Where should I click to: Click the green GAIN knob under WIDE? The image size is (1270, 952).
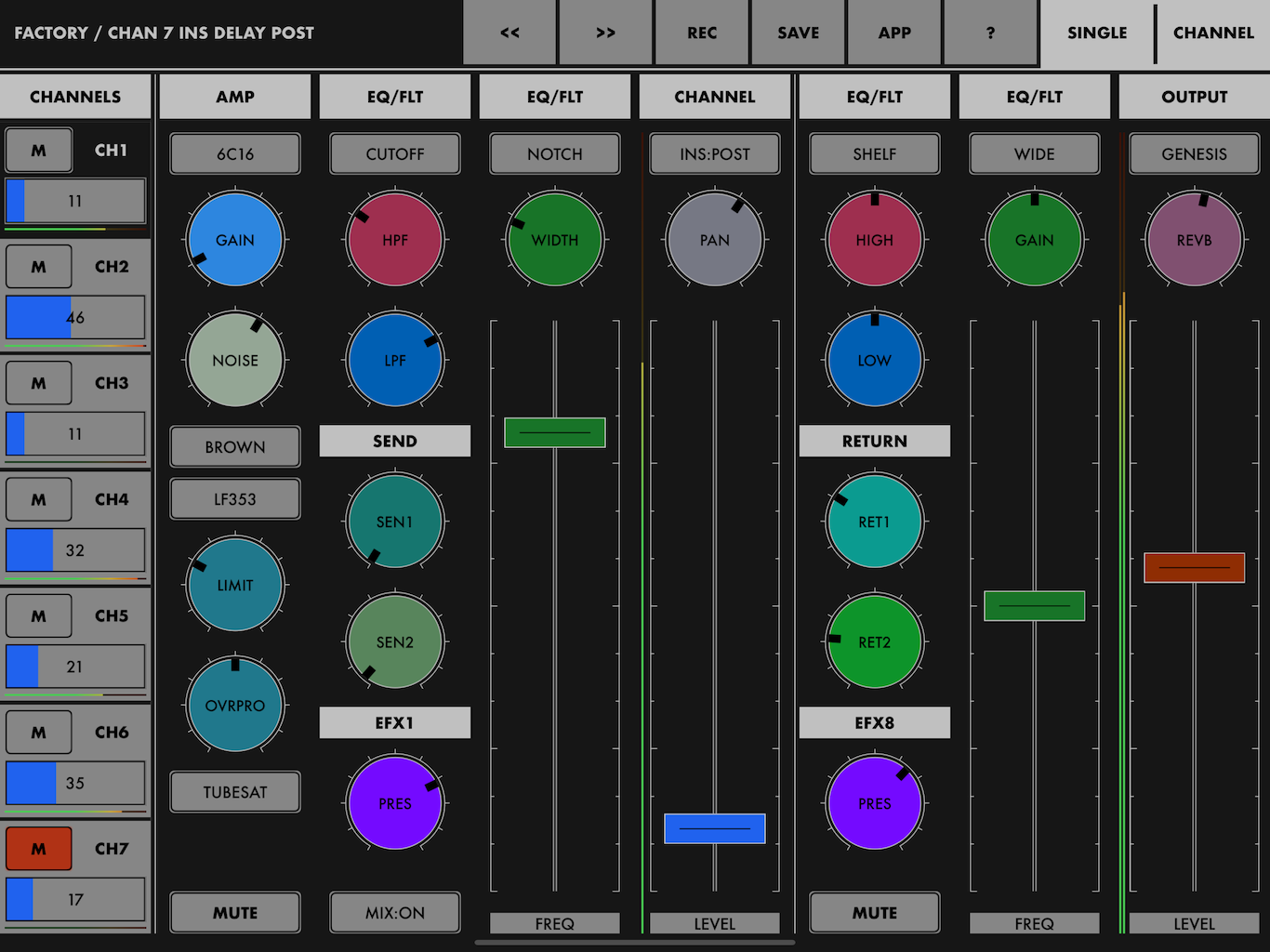pos(1035,240)
